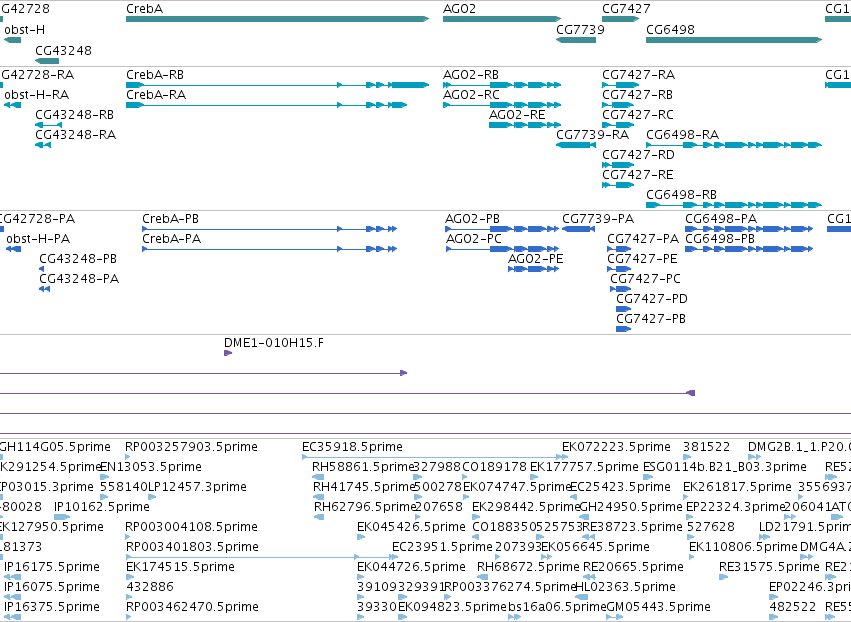Viewport: 851px width, 622px height.
Task: Select the CG43248-RB transcript
Action: tap(49, 125)
